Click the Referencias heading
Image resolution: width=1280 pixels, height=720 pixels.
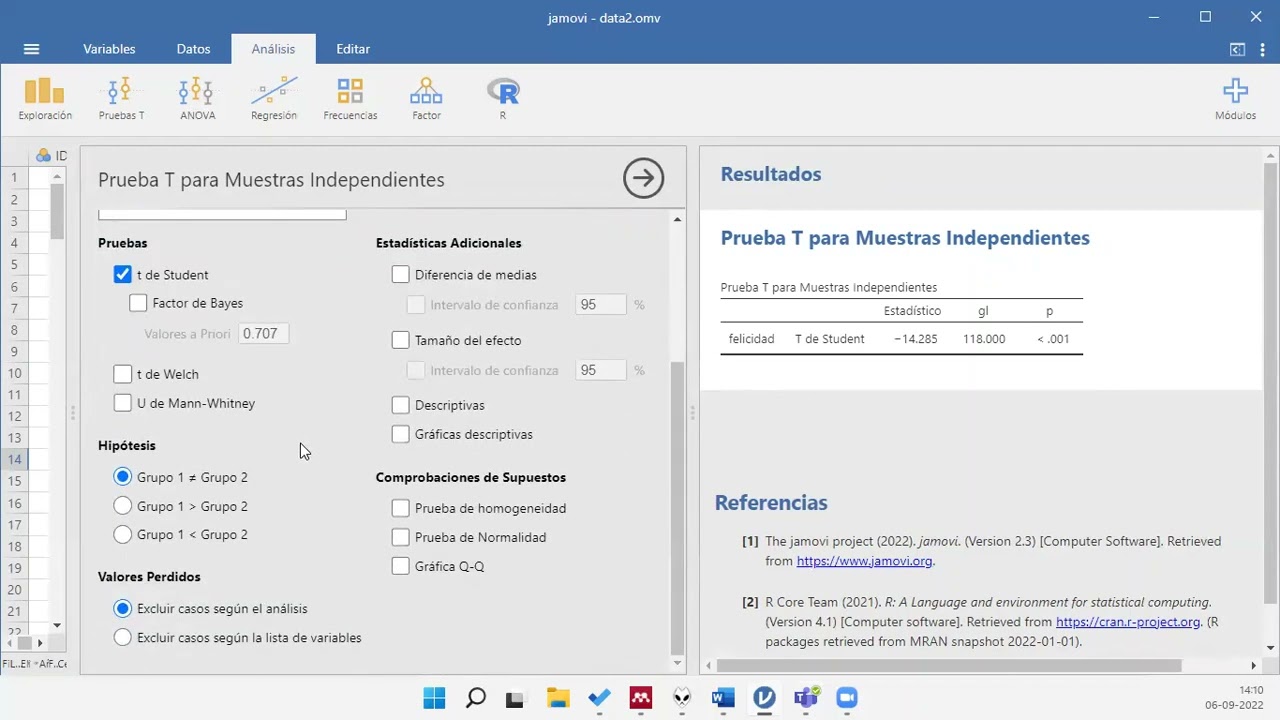[771, 503]
